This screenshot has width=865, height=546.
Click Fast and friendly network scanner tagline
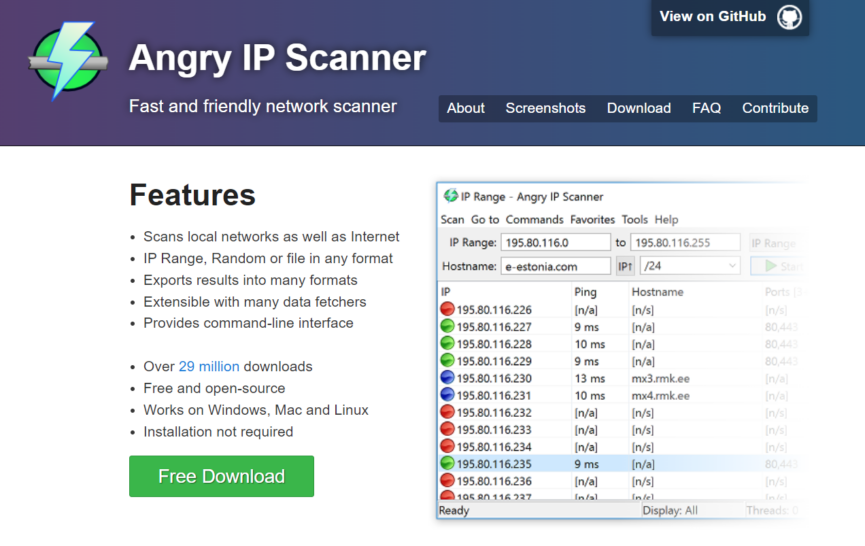[263, 106]
